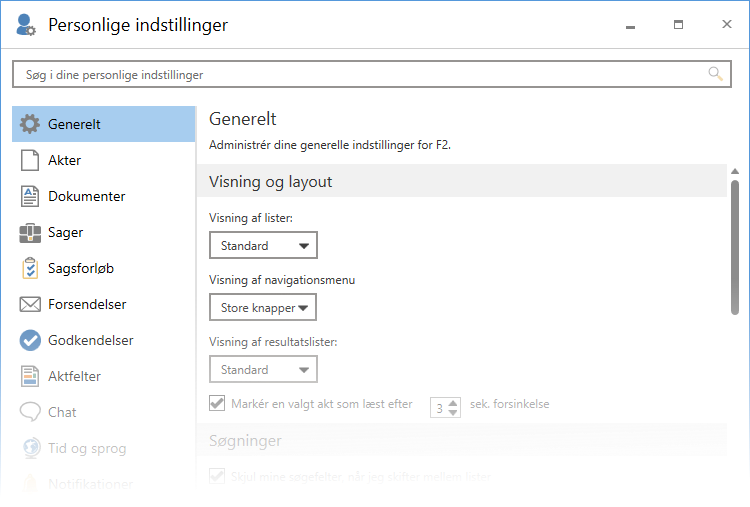Select the Generelt settings category
The image size is (750, 507).
(x=103, y=124)
